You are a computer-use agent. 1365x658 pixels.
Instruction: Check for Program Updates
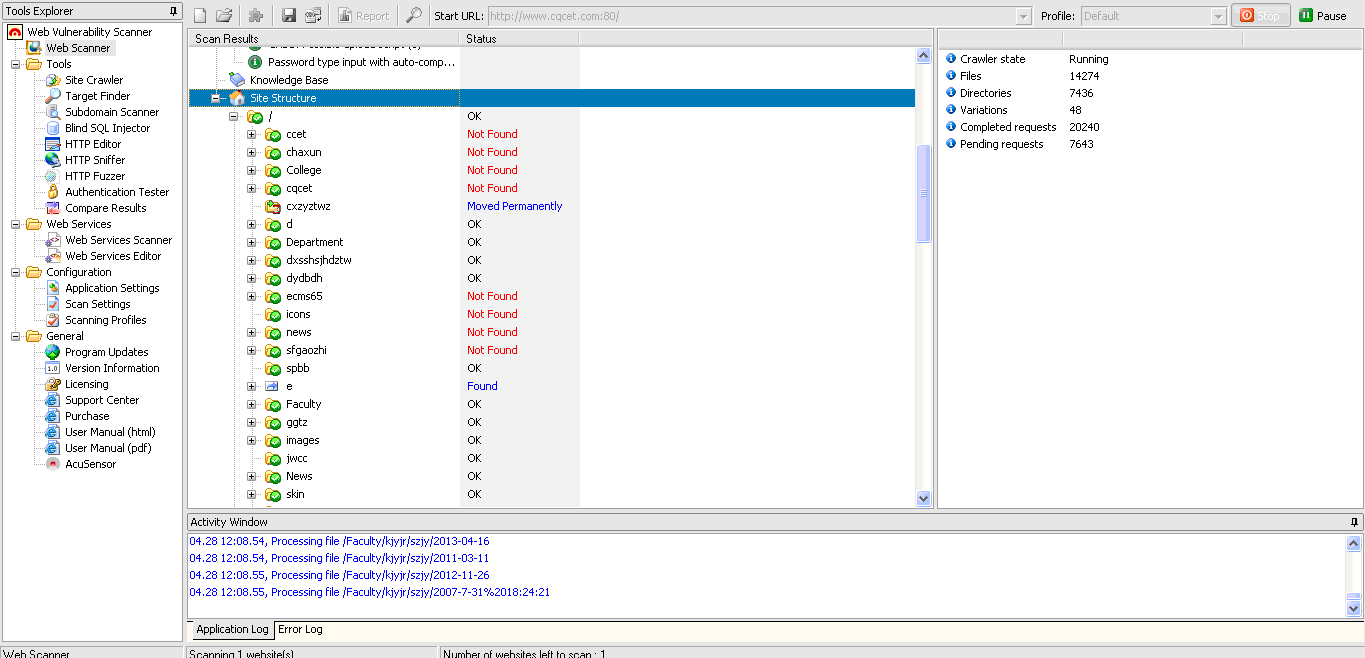tap(106, 352)
